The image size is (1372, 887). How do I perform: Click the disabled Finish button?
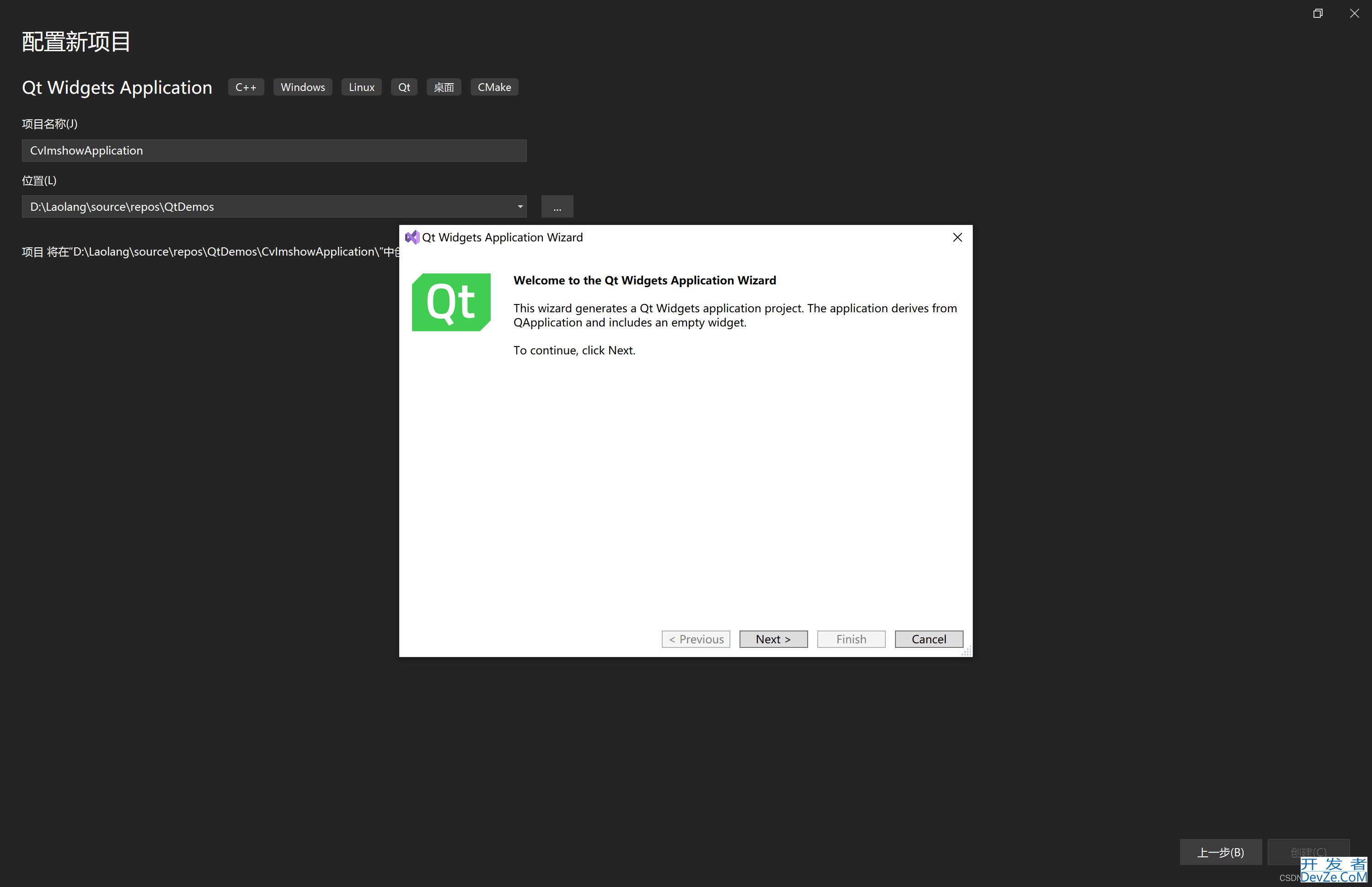pos(851,639)
